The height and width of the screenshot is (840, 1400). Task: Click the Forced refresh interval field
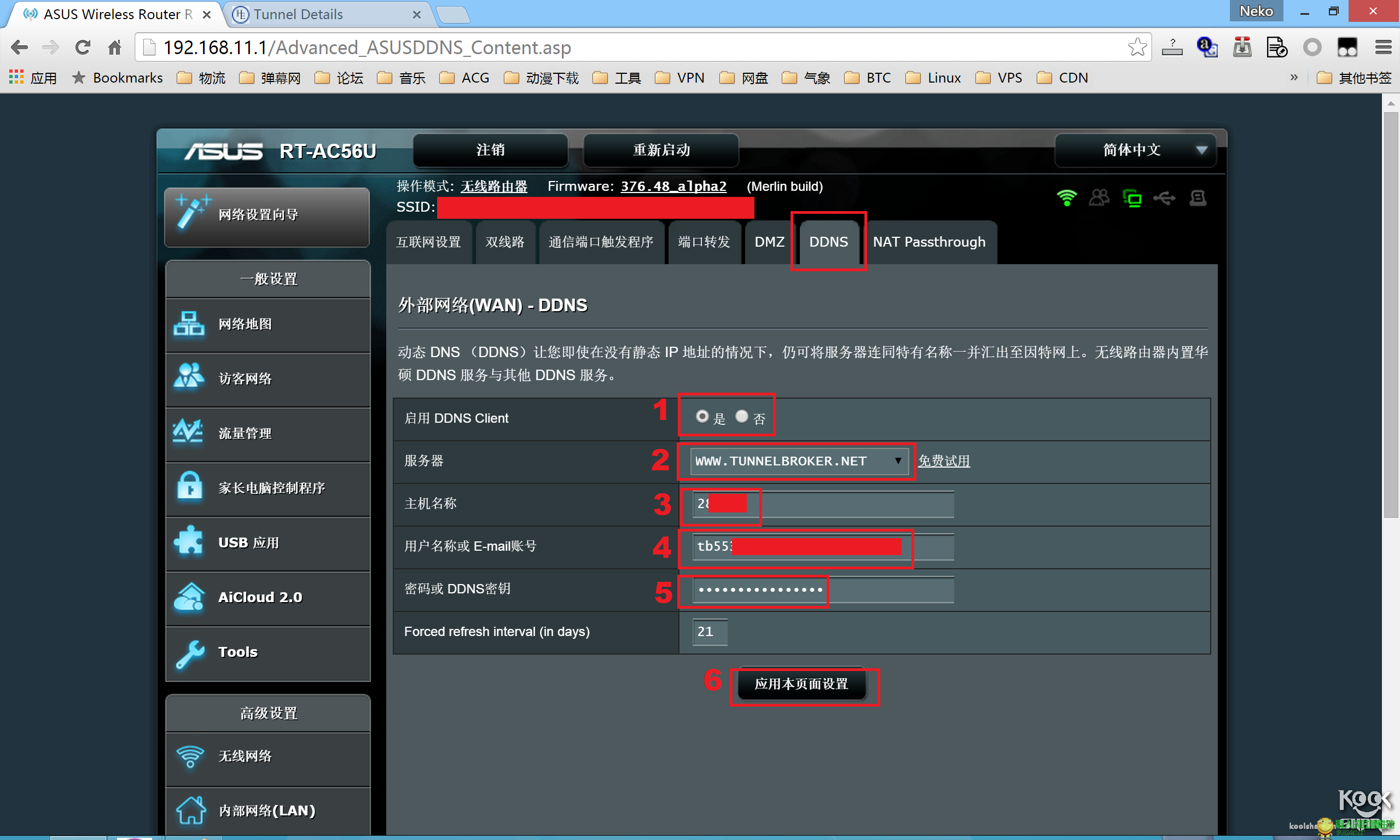coord(710,632)
